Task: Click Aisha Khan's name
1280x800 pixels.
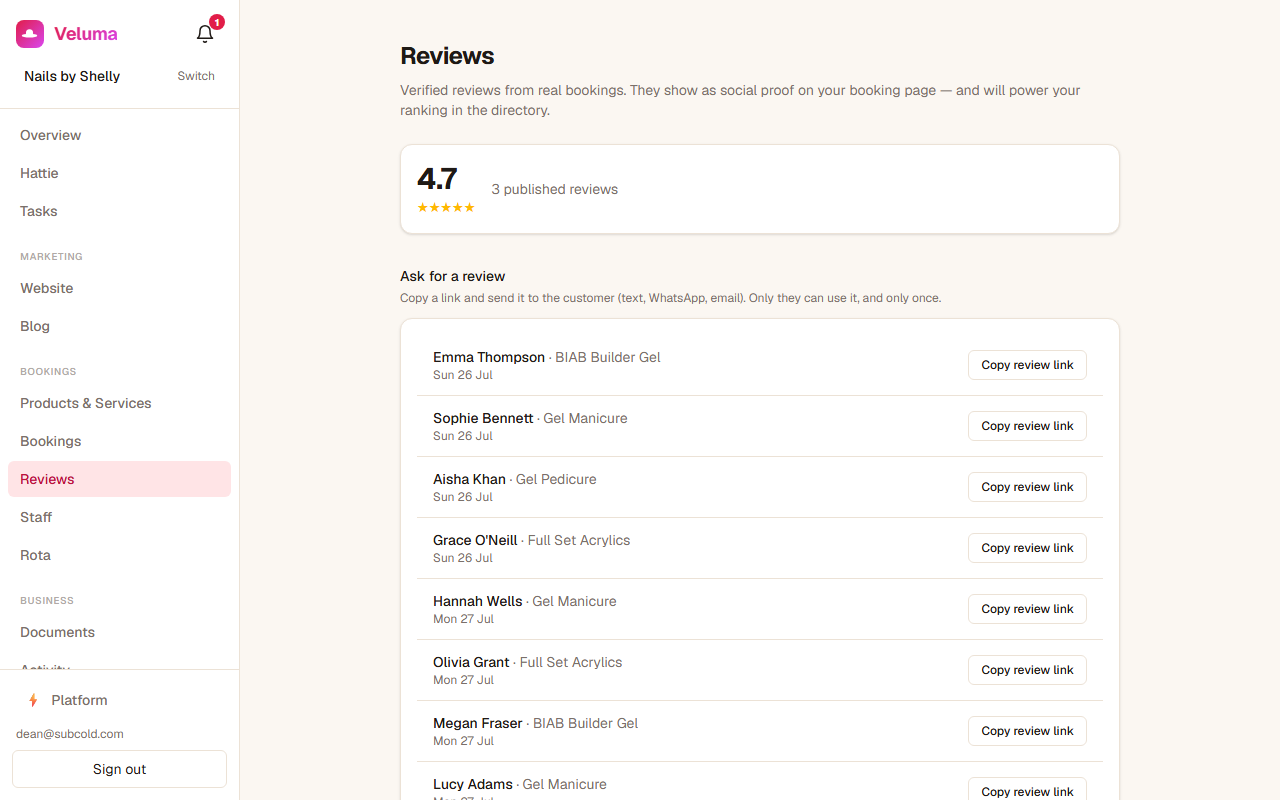Action: click(469, 479)
